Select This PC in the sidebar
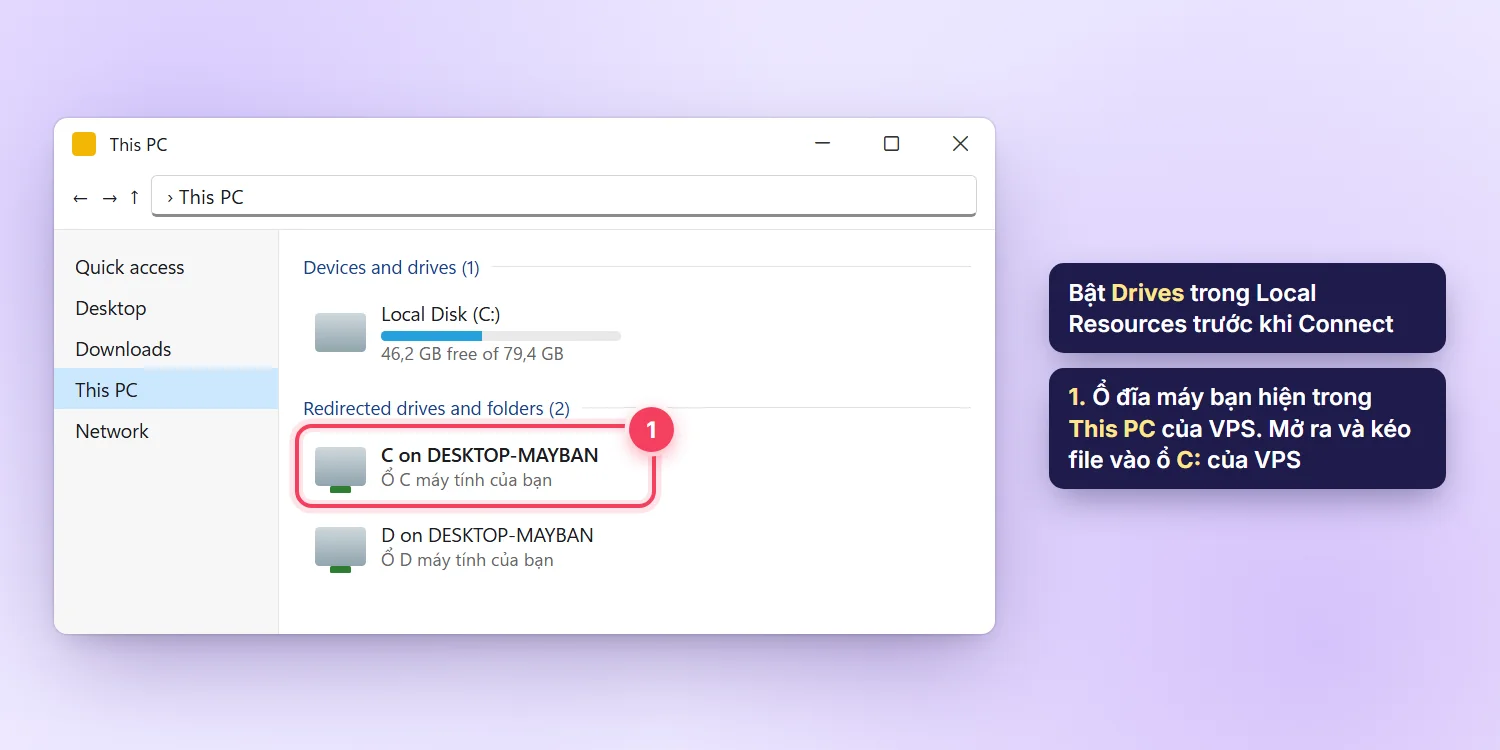The height and width of the screenshot is (750, 1500). (x=166, y=389)
